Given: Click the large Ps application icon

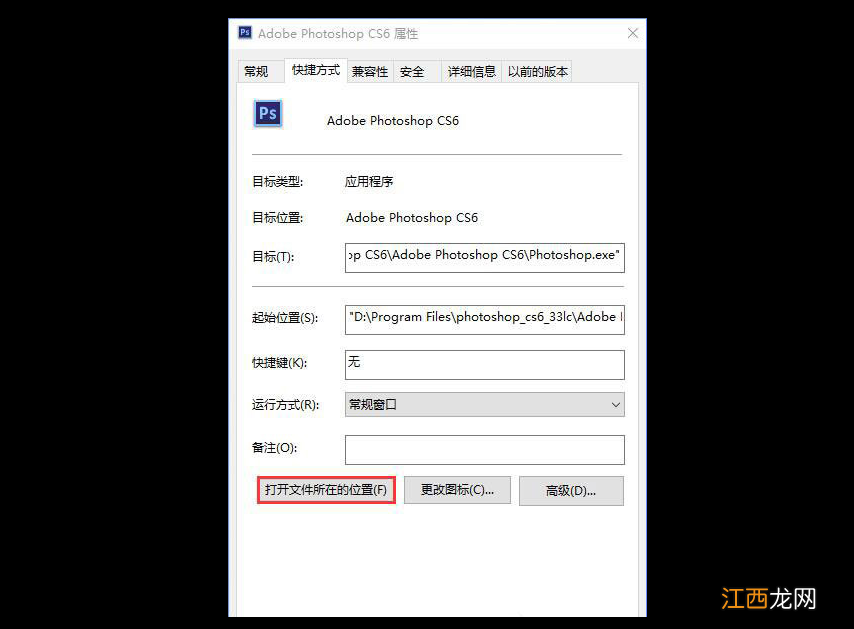Looking at the screenshot, I should pos(267,113).
